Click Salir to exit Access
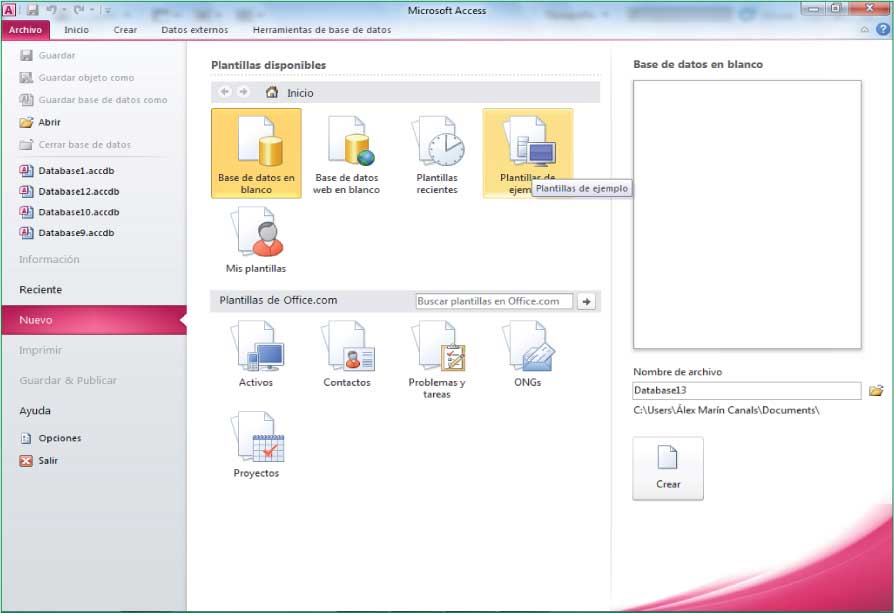 coord(38,460)
